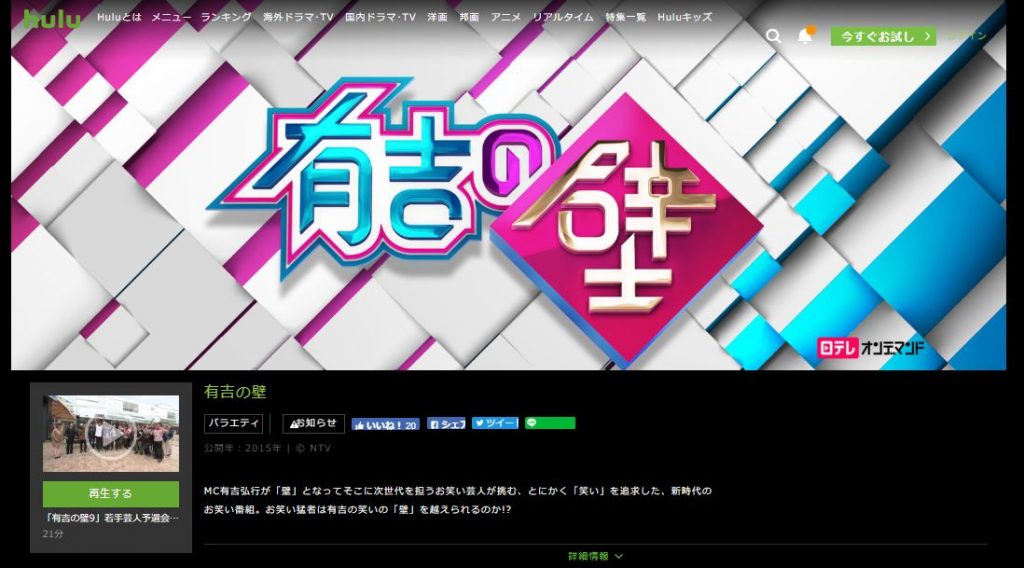1024x568 pixels.
Task: Click the 「有吉の壁9」若手芸人予選会 episode title
Action: pos(111,518)
